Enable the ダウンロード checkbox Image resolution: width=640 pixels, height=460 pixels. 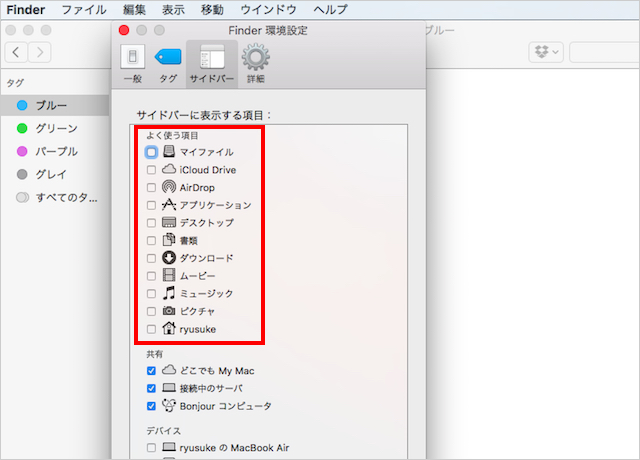point(151,258)
